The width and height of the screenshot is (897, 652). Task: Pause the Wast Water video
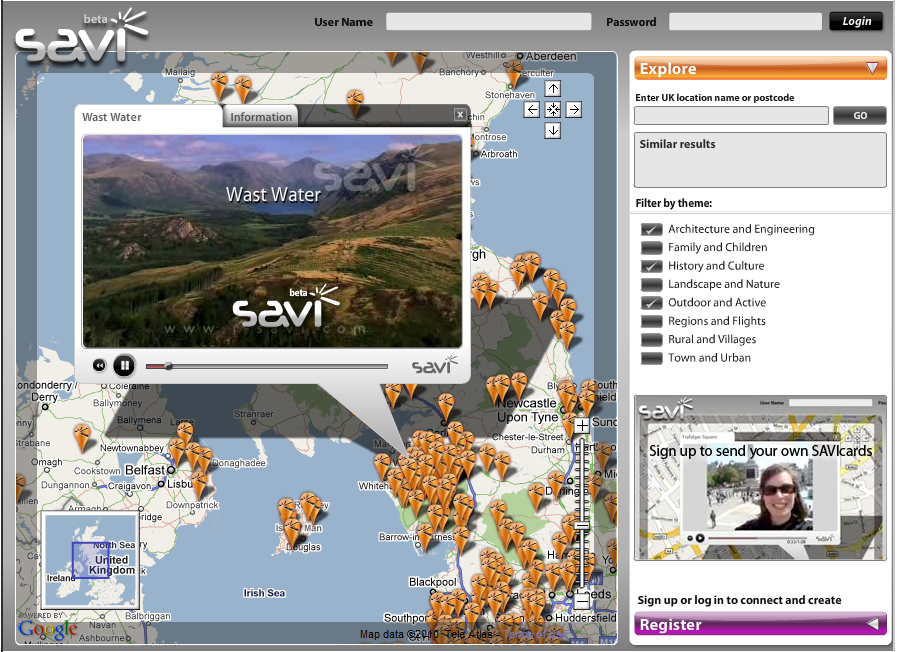[x=124, y=365]
